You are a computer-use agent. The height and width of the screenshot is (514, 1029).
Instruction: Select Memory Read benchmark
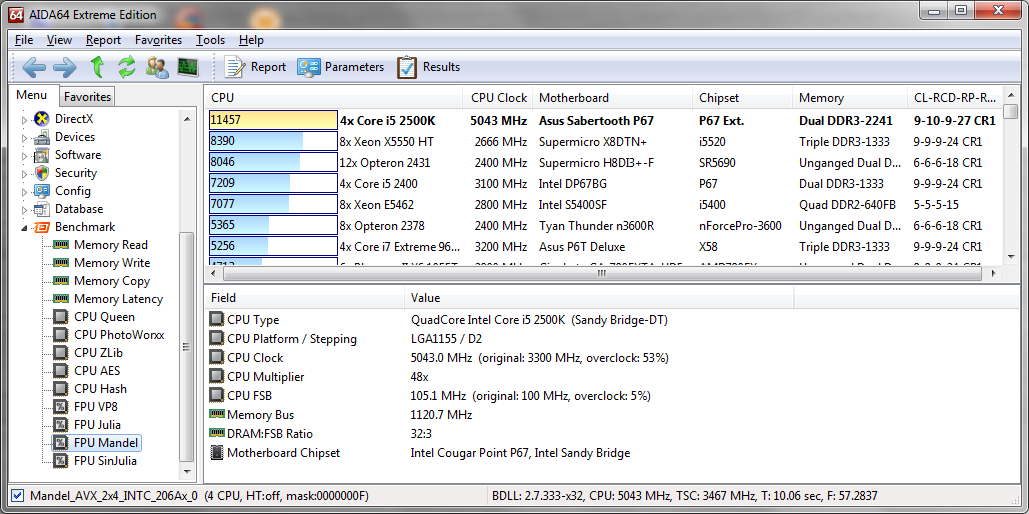coord(110,245)
